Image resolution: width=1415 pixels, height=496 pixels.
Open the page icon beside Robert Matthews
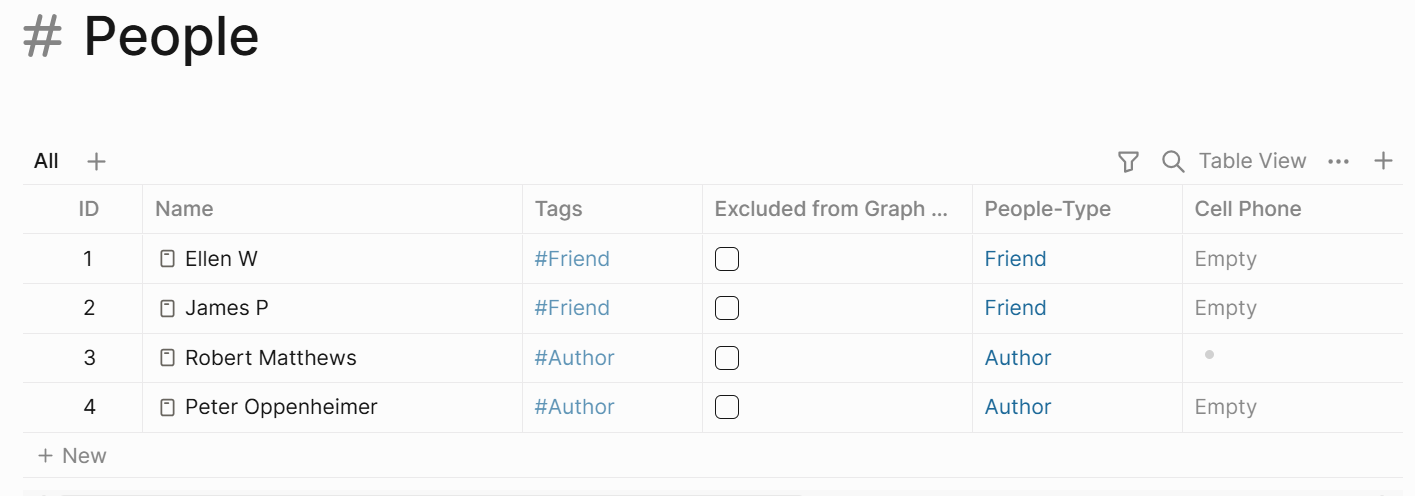[x=168, y=358]
